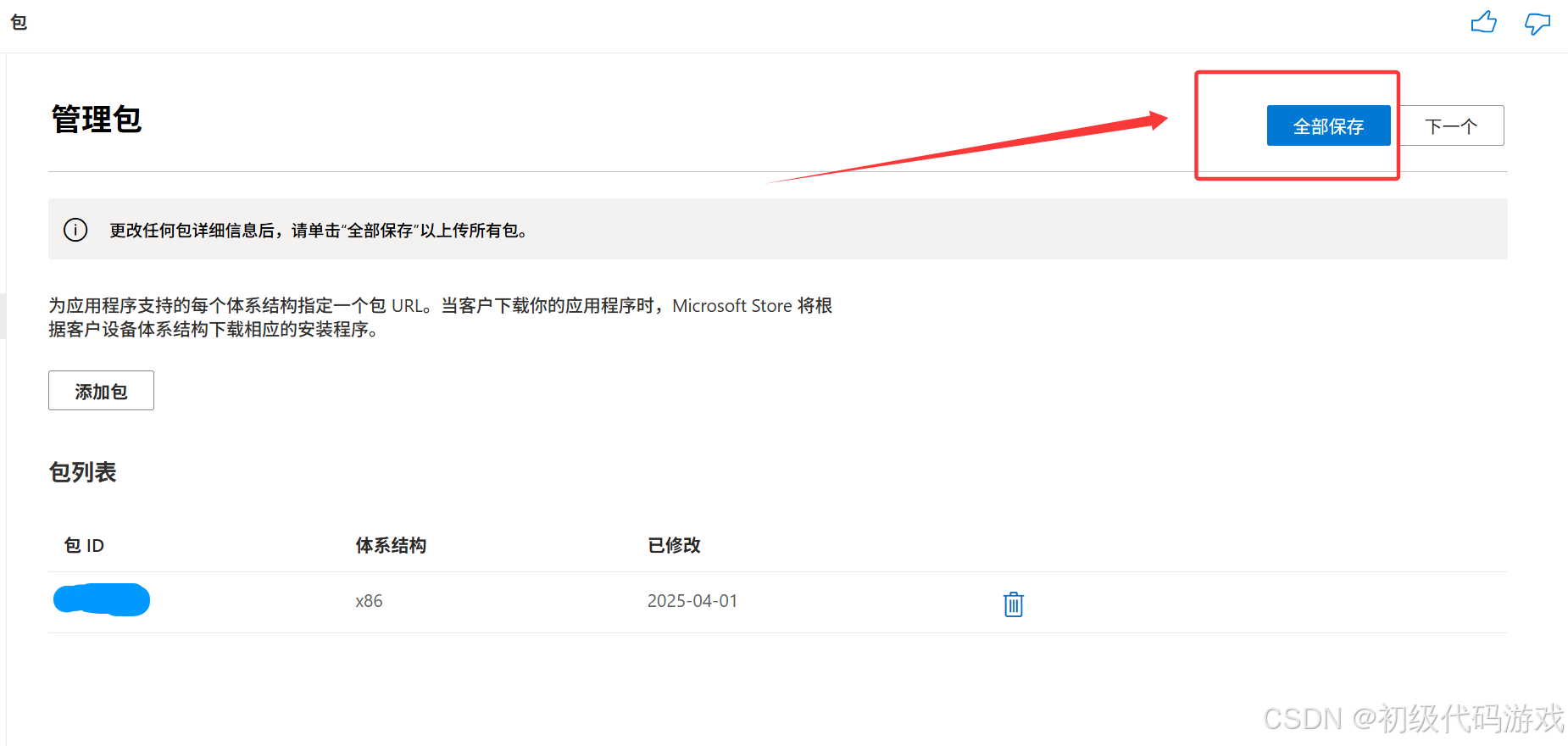The height and width of the screenshot is (746, 1568).
Task: Click the notice text about 全部保存
Action: 319,231
